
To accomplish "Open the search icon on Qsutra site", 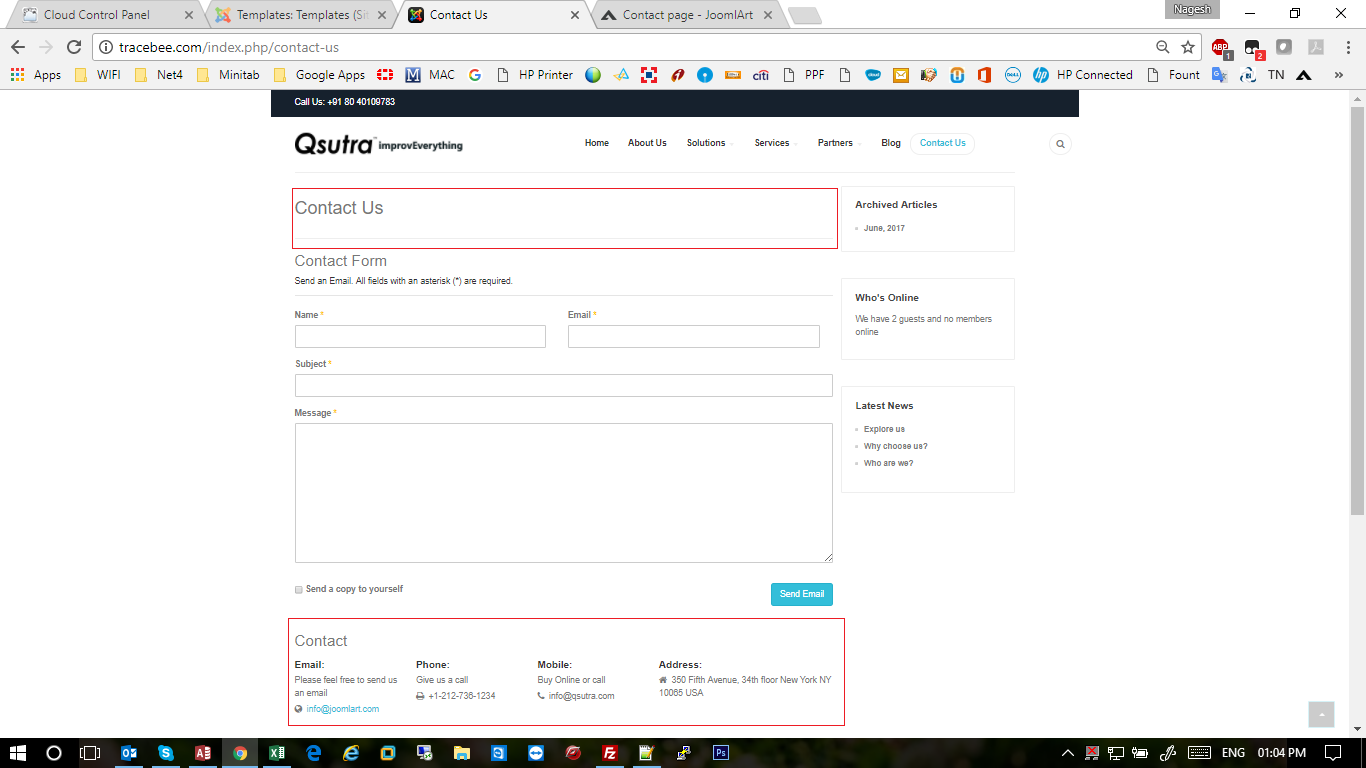I will [x=1060, y=144].
